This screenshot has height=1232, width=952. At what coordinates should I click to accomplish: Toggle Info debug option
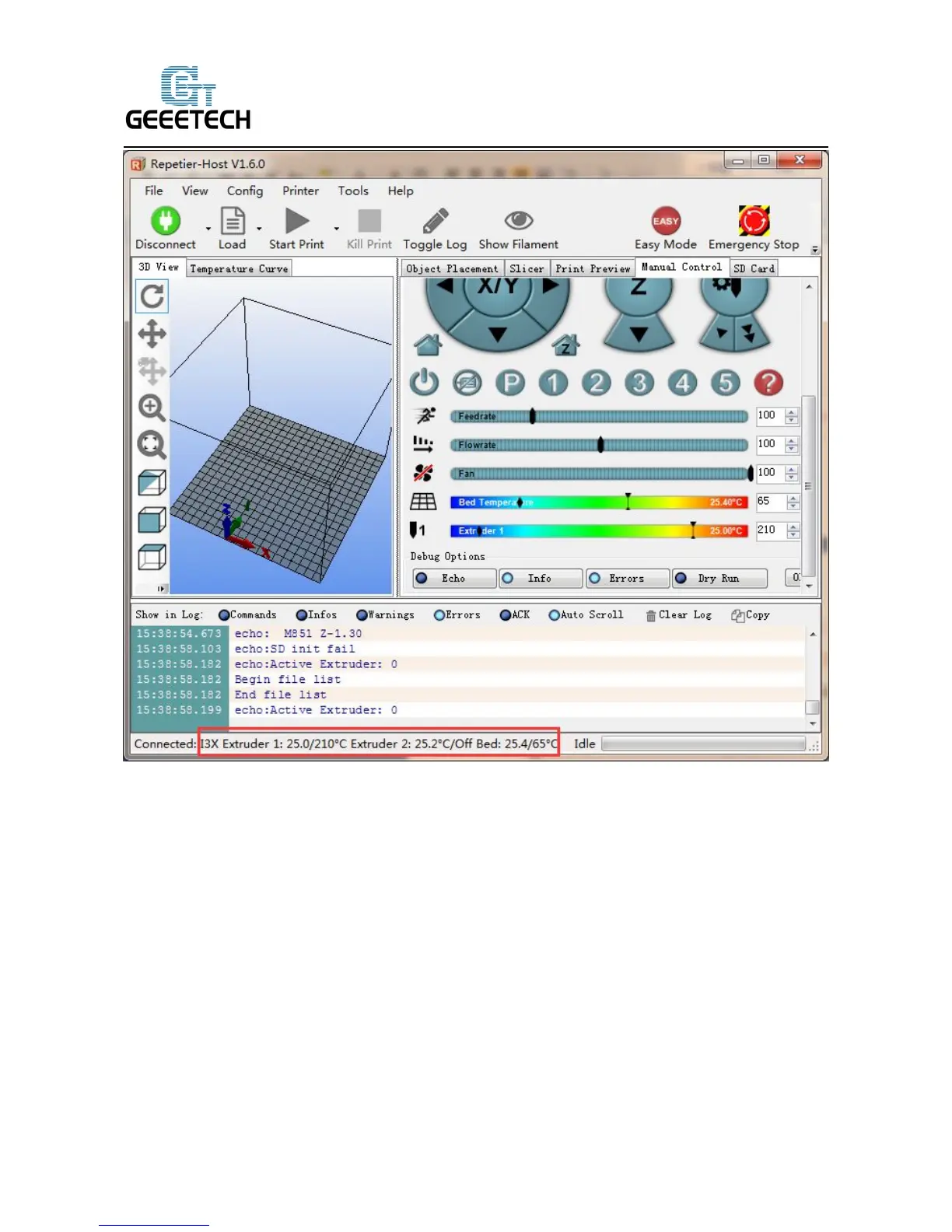pyautogui.click(x=541, y=579)
